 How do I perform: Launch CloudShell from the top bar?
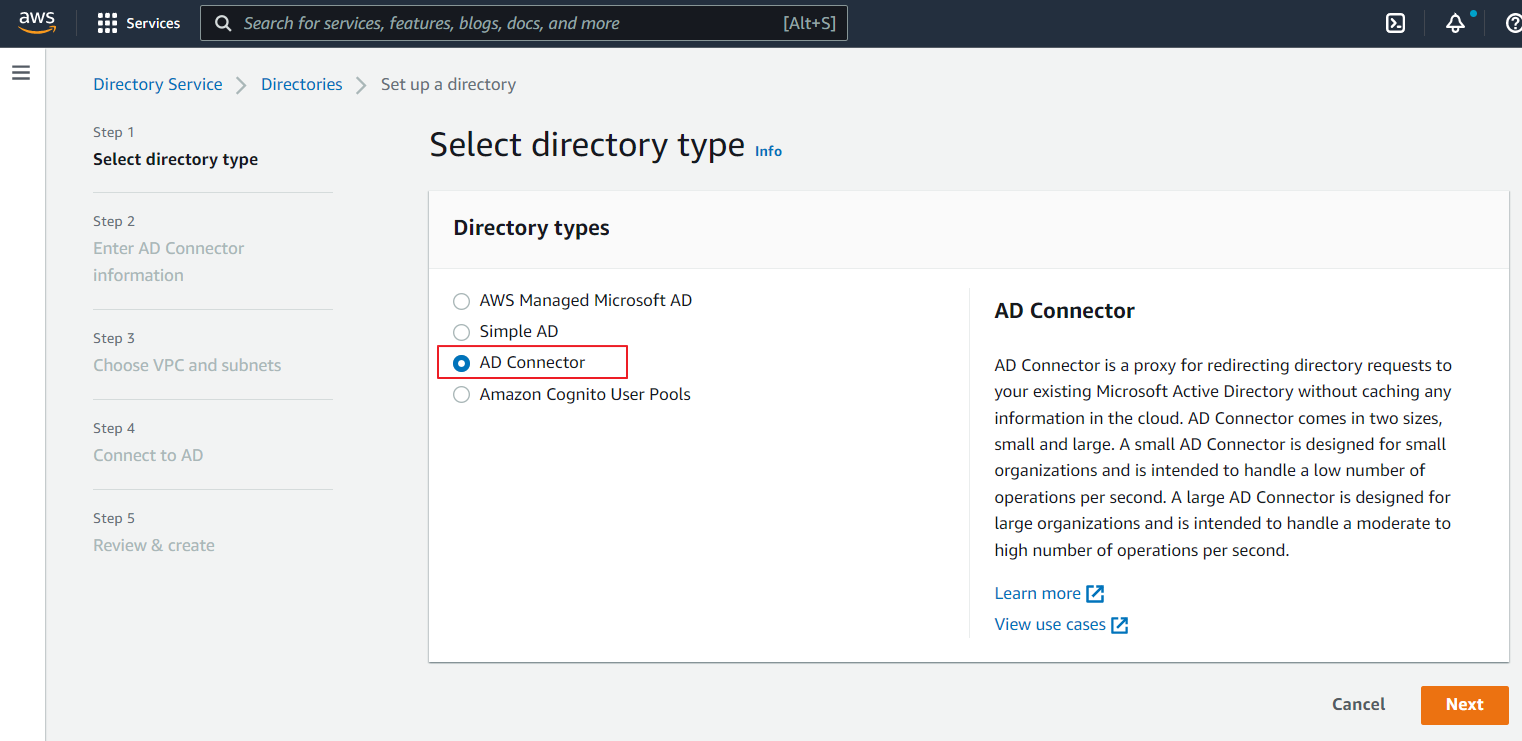click(1395, 23)
